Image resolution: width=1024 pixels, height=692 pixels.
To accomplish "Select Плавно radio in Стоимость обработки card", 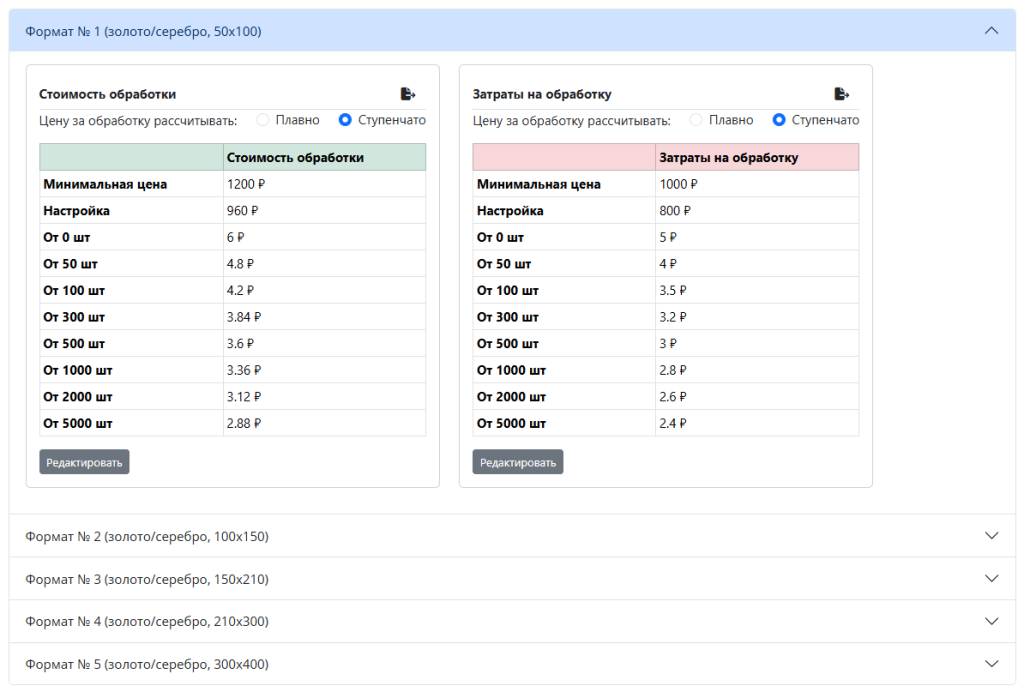I will tap(263, 119).
